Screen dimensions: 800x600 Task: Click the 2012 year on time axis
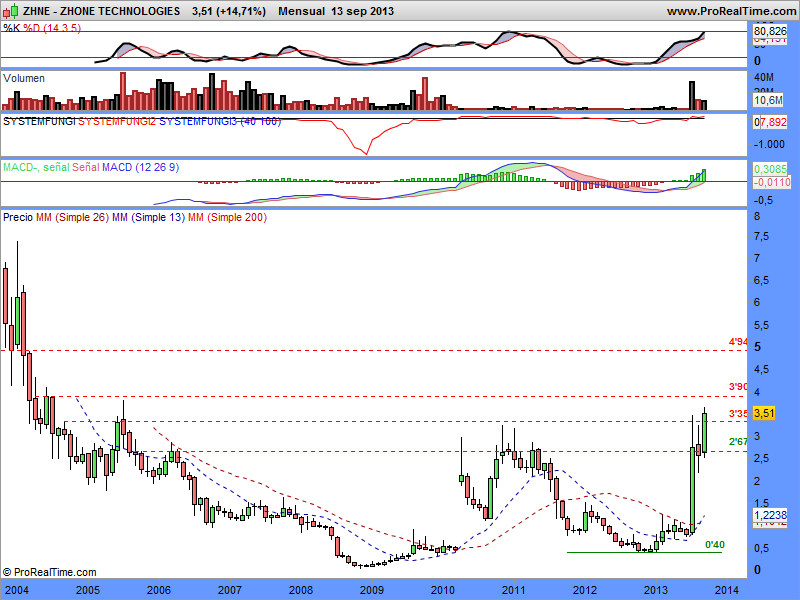coord(584,590)
